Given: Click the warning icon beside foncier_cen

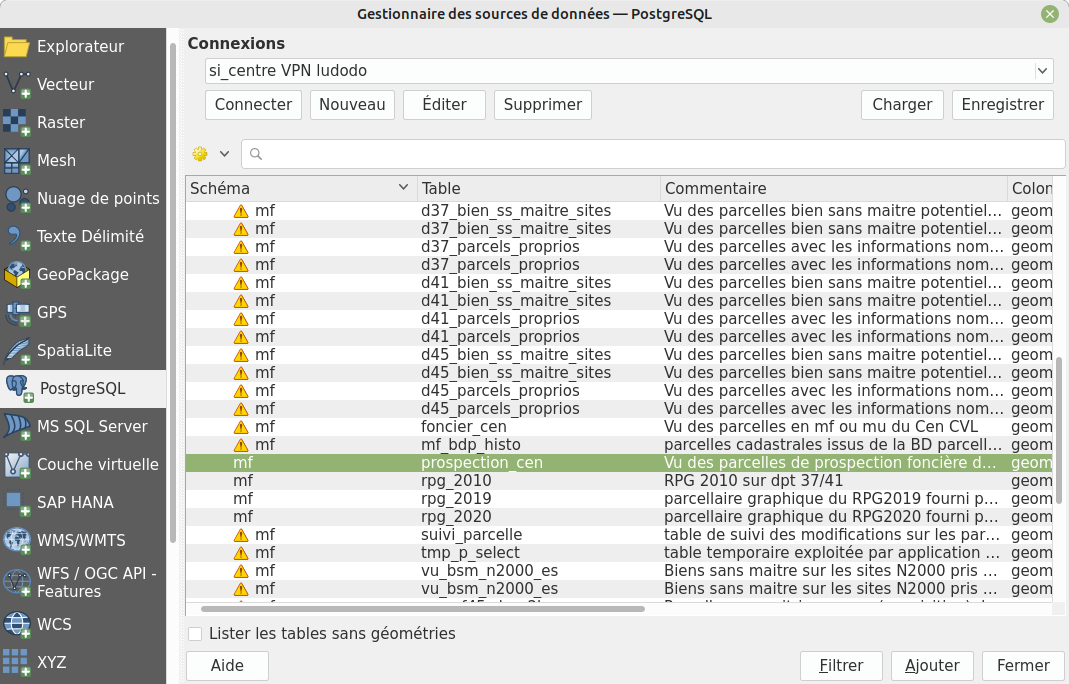Looking at the screenshot, I should coord(241,427).
